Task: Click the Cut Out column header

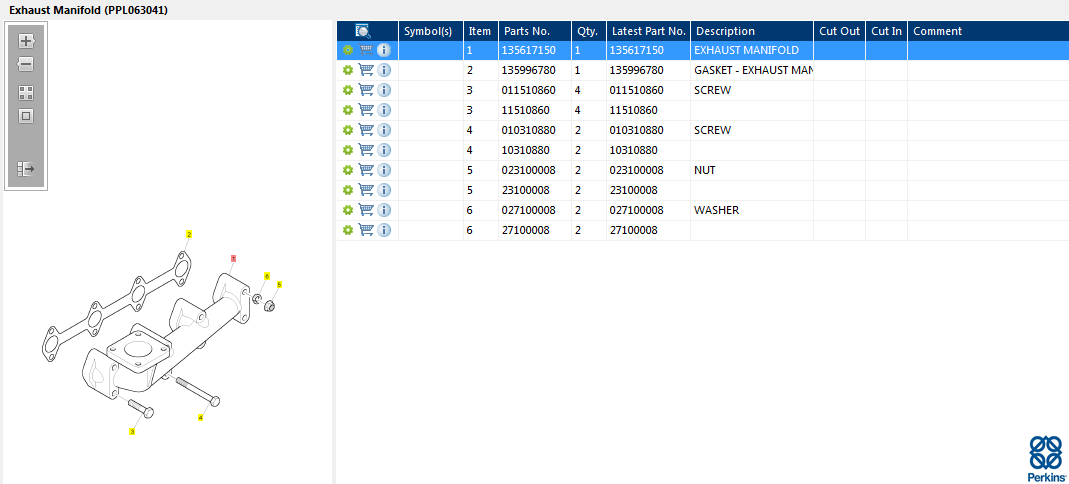Action: tap(840, 31)
